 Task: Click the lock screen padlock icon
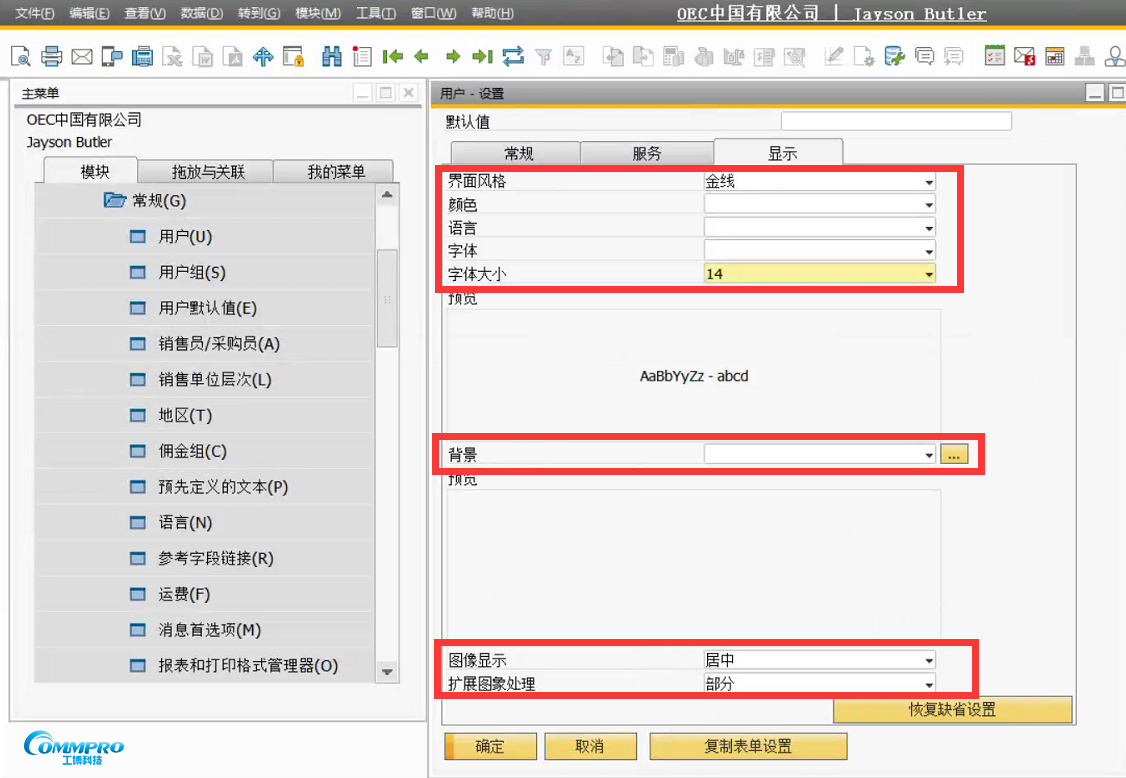coord(293,56)
